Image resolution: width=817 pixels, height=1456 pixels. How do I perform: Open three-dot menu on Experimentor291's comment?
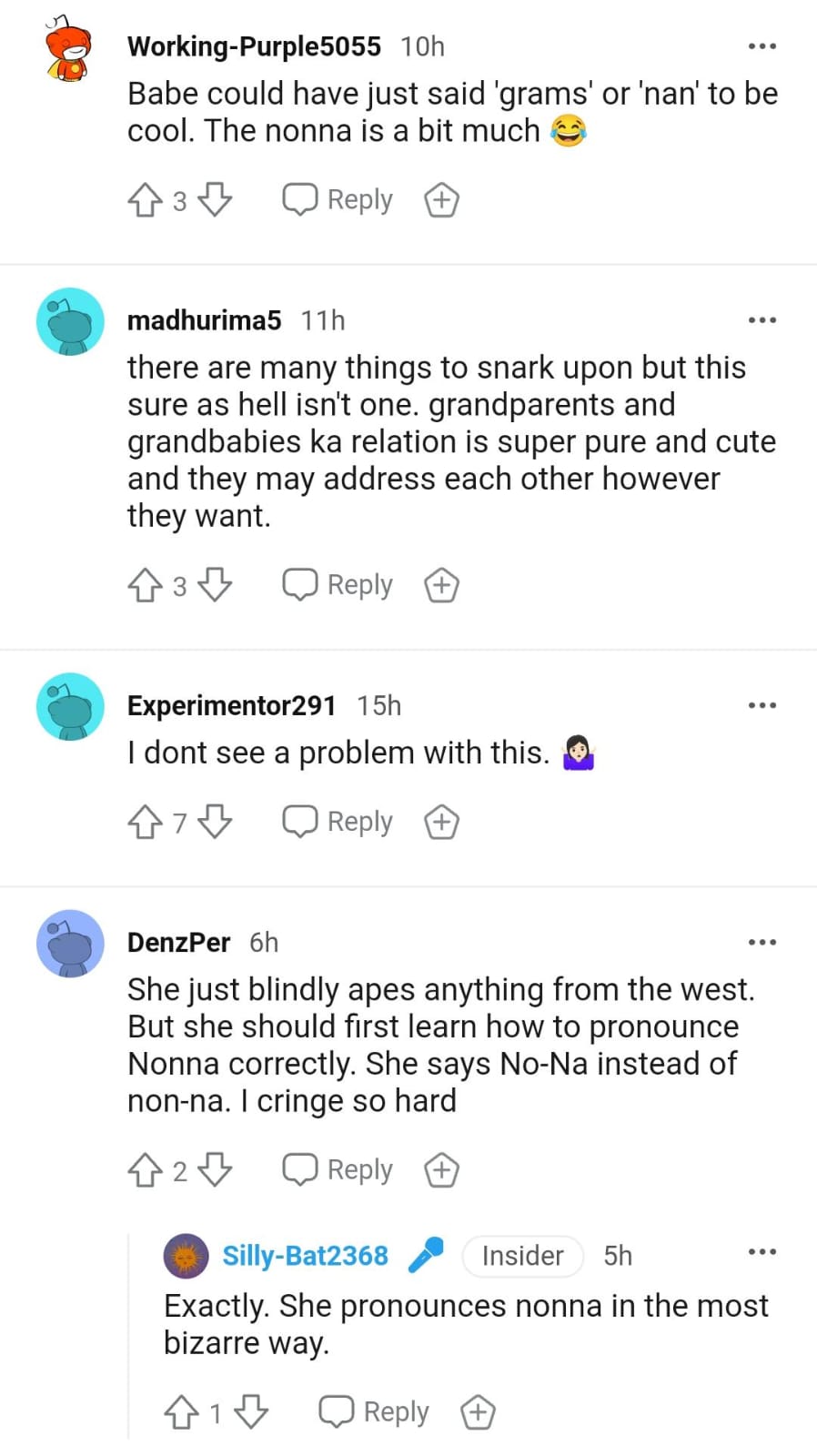[x=762, y=705]
